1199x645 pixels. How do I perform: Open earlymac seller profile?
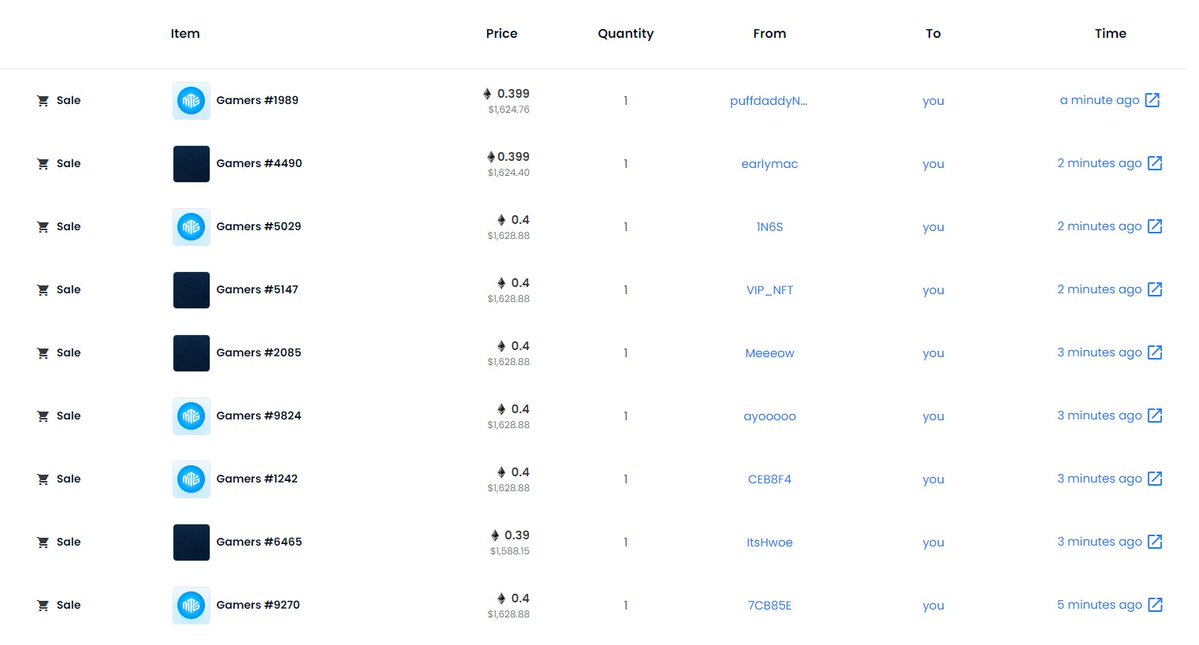[x=769, y=164]
